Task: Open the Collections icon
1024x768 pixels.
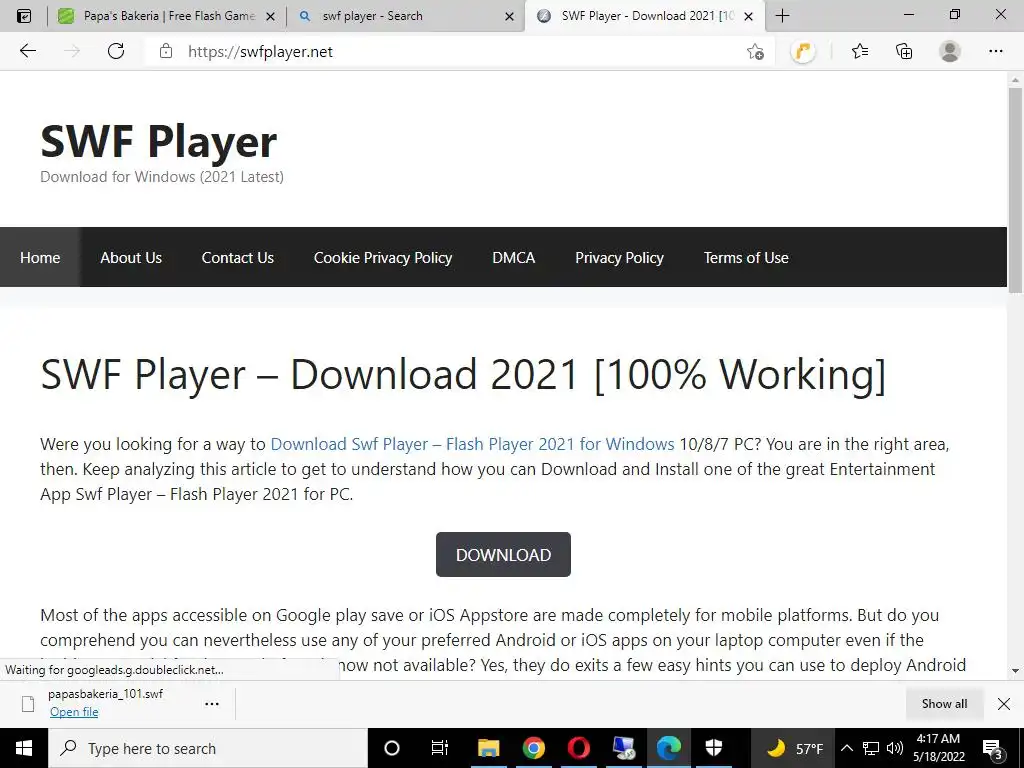Action: tap(904, 51)
